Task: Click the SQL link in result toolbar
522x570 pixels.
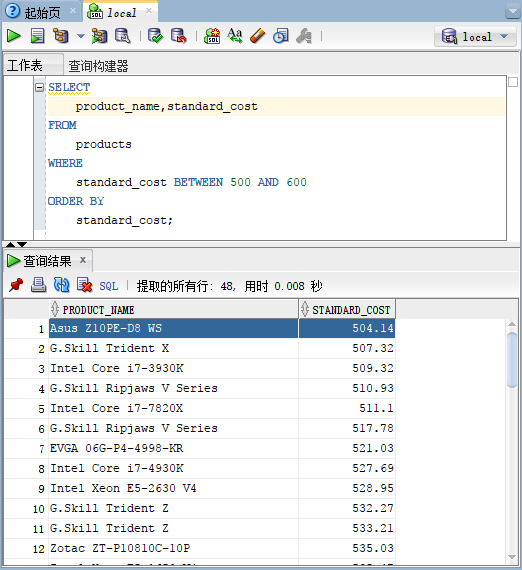Action: (109, 286)
